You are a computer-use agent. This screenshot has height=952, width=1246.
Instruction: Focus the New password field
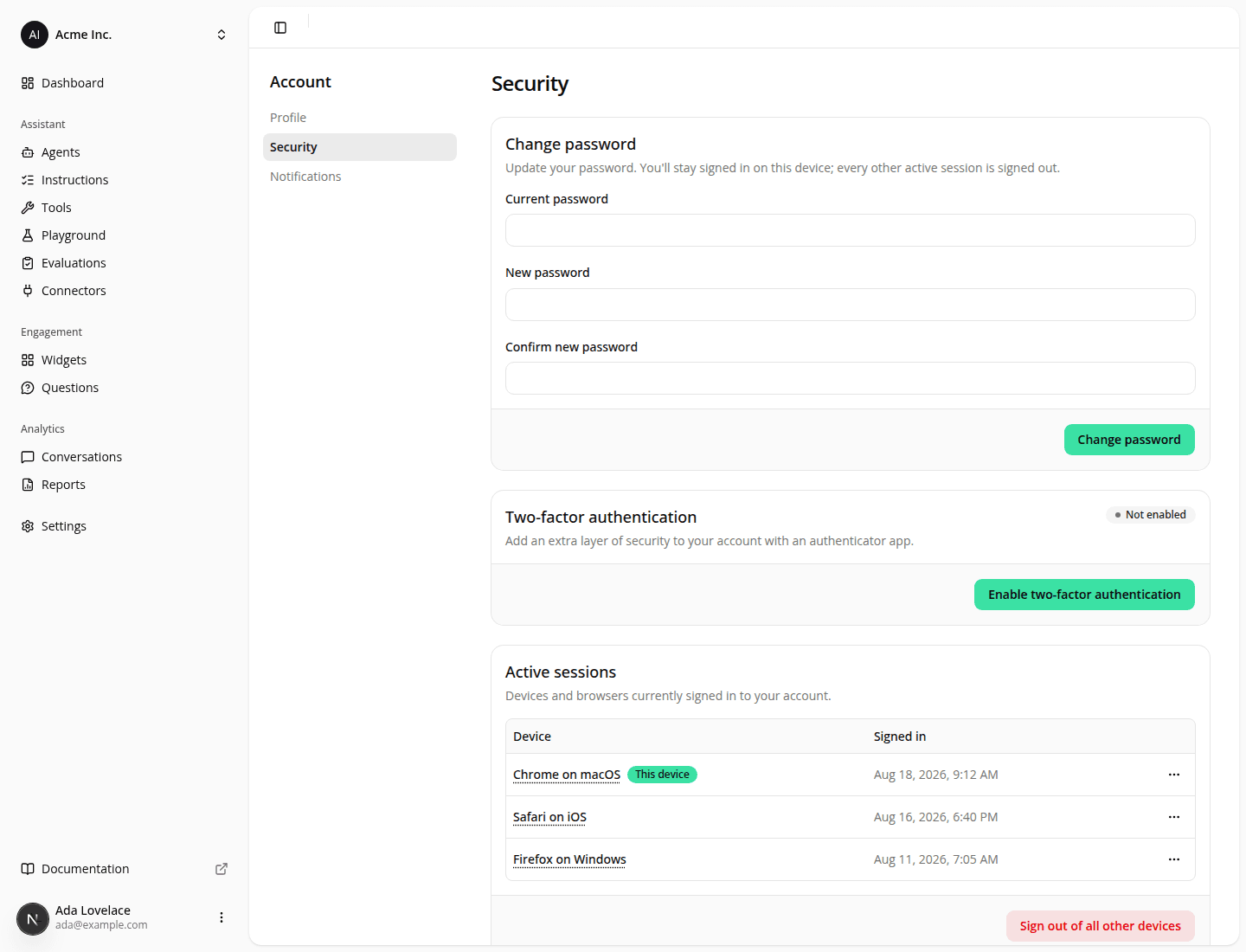[851, 305]
